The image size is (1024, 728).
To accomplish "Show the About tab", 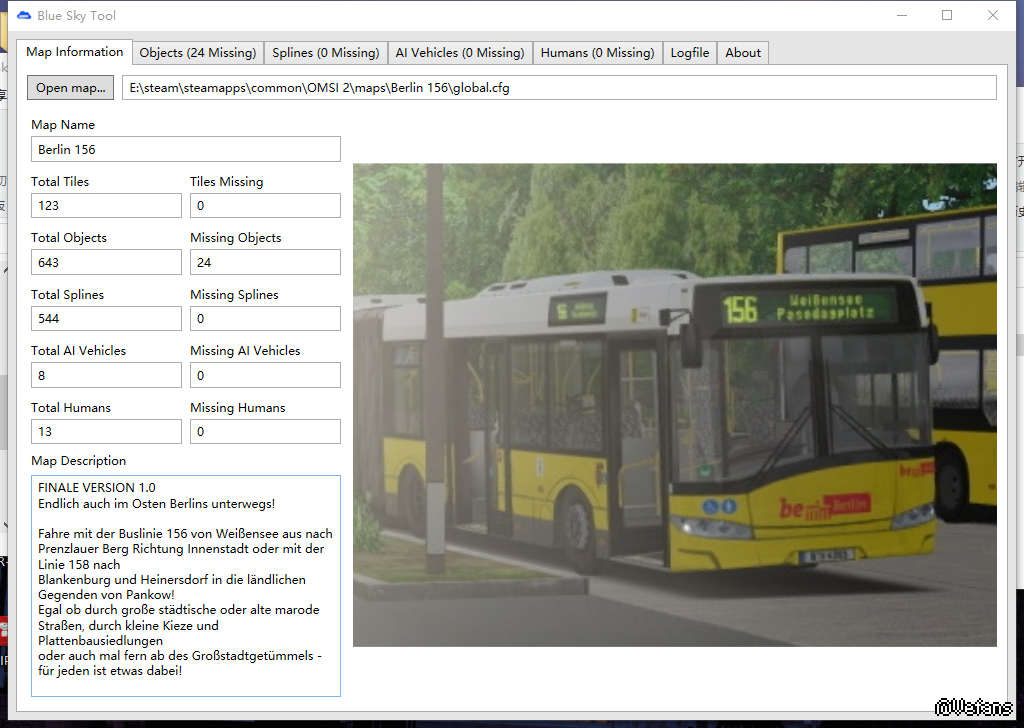I will click(x=743, y=53).
